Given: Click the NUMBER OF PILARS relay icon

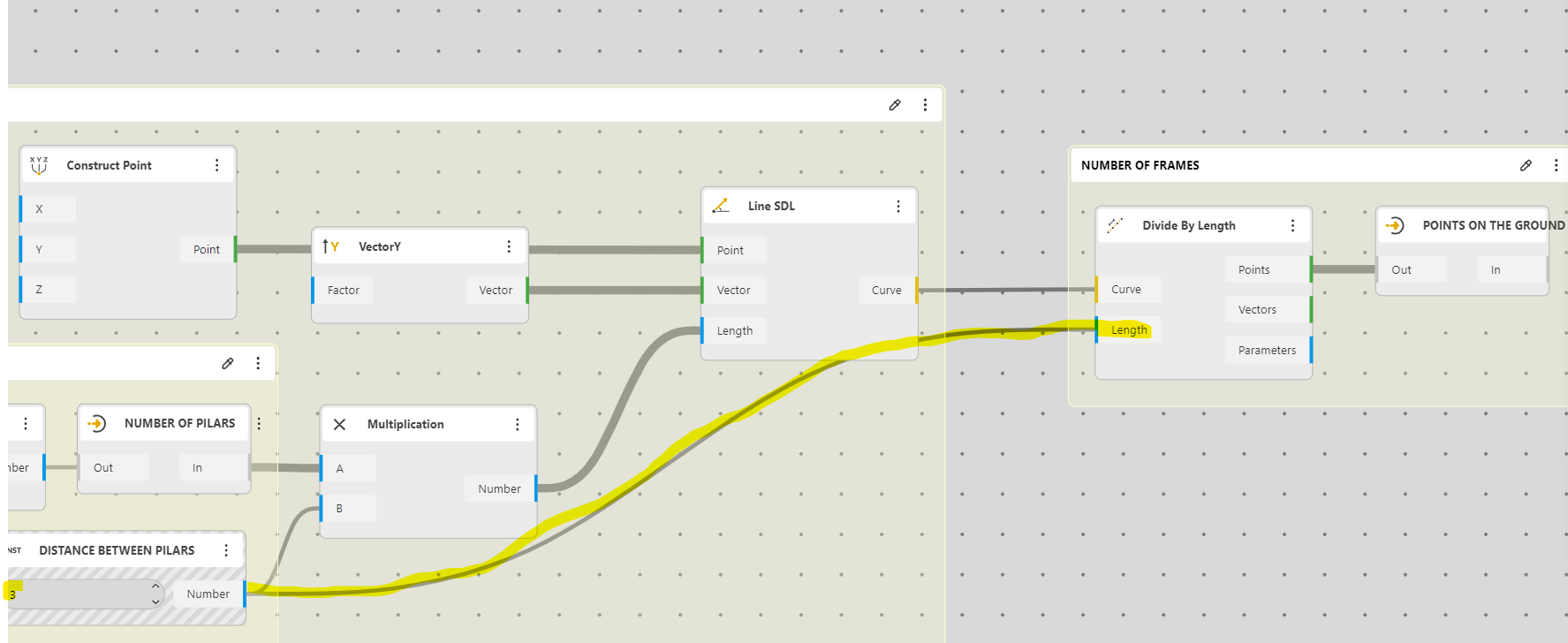Looking at the screenshot, I should pyautogui.click(x=97, y=423).
